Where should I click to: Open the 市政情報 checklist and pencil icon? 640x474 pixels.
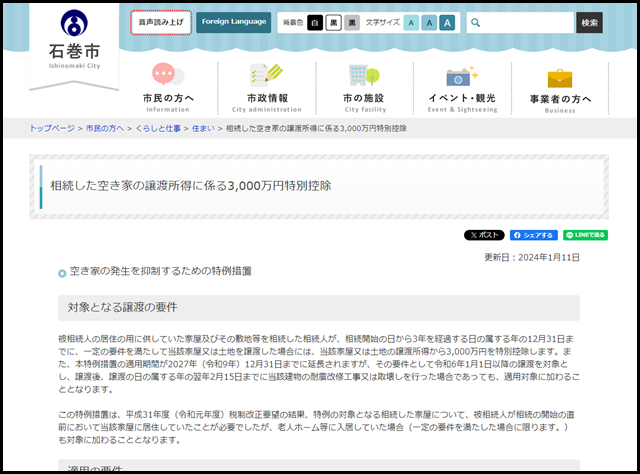[x=267, y=74]
